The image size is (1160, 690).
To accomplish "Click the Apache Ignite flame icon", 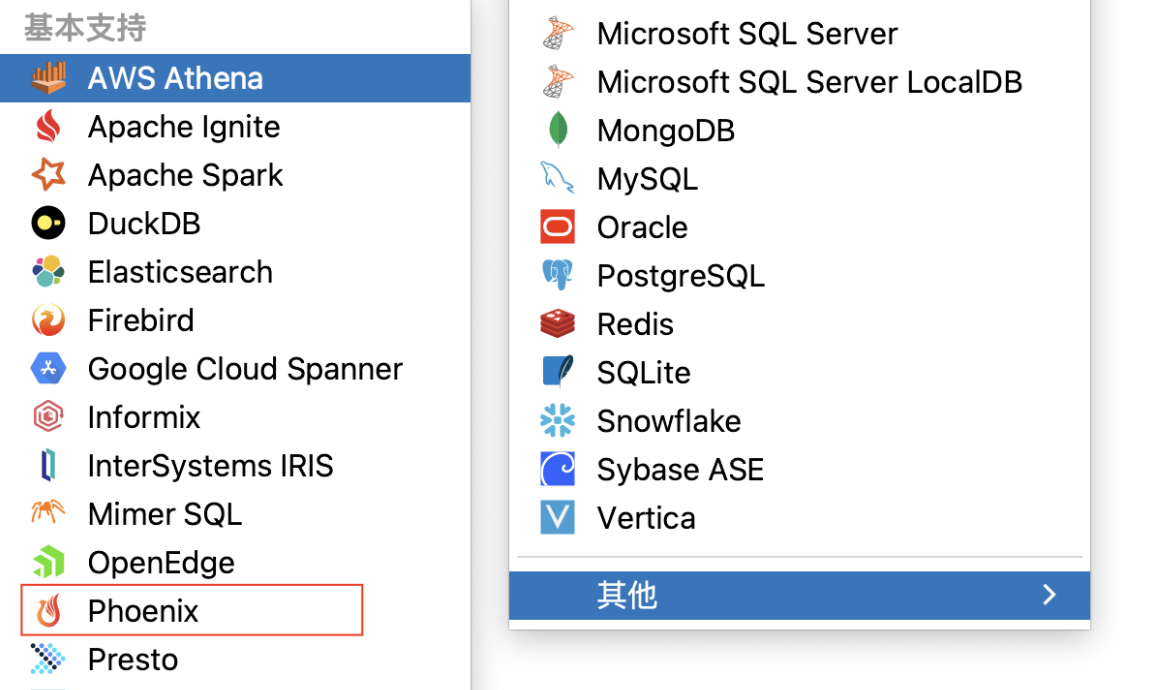I will point(49,126).
